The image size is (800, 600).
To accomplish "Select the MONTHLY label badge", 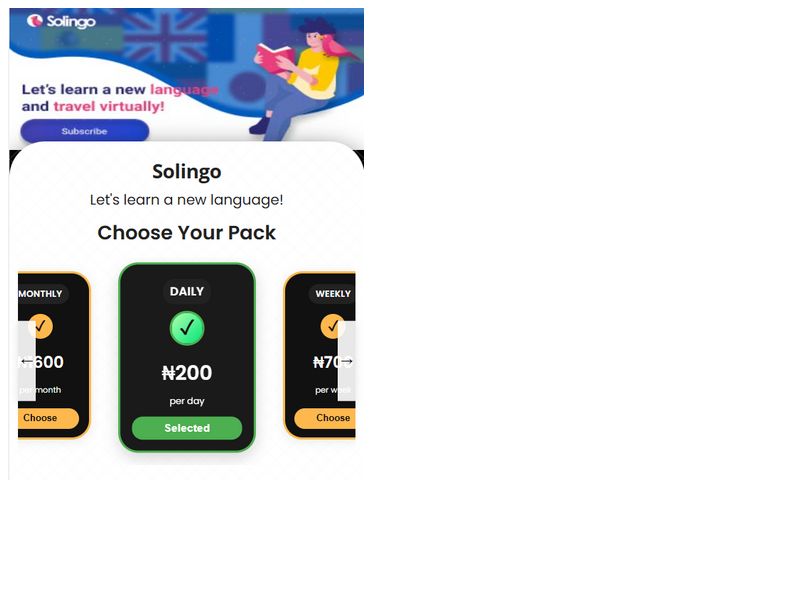I will [x=42, y=294].
